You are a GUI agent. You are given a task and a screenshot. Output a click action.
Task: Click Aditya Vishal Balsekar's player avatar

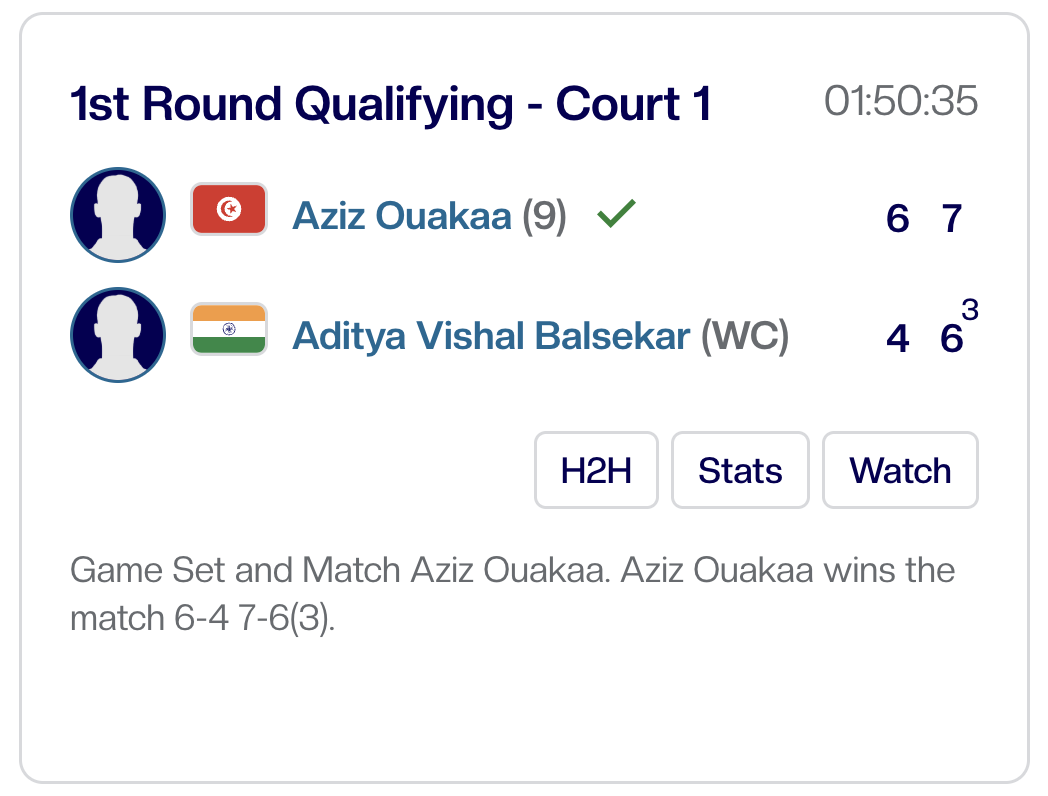click(118, 335)
